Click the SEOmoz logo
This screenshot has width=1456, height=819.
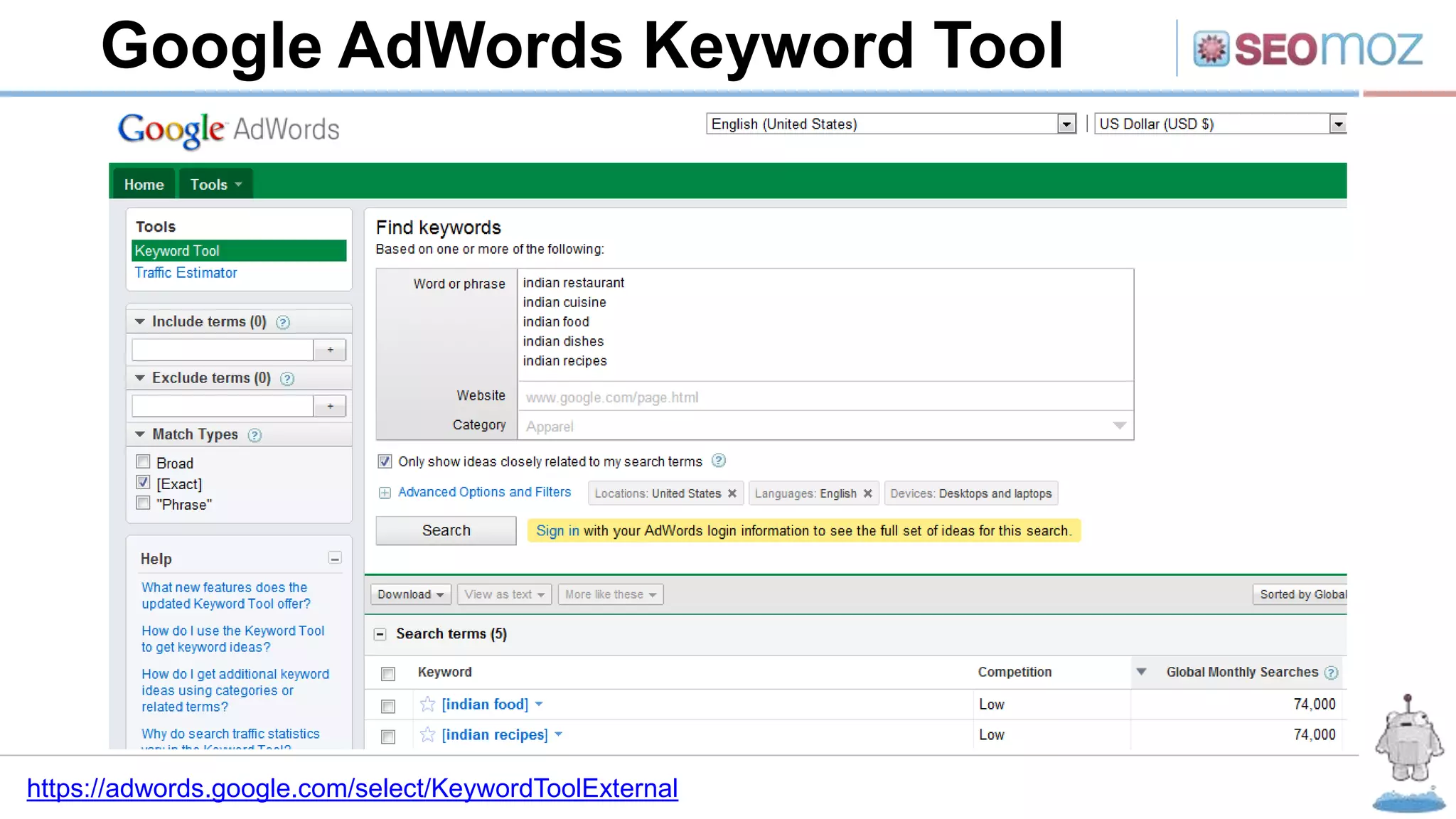[1308, 48]
